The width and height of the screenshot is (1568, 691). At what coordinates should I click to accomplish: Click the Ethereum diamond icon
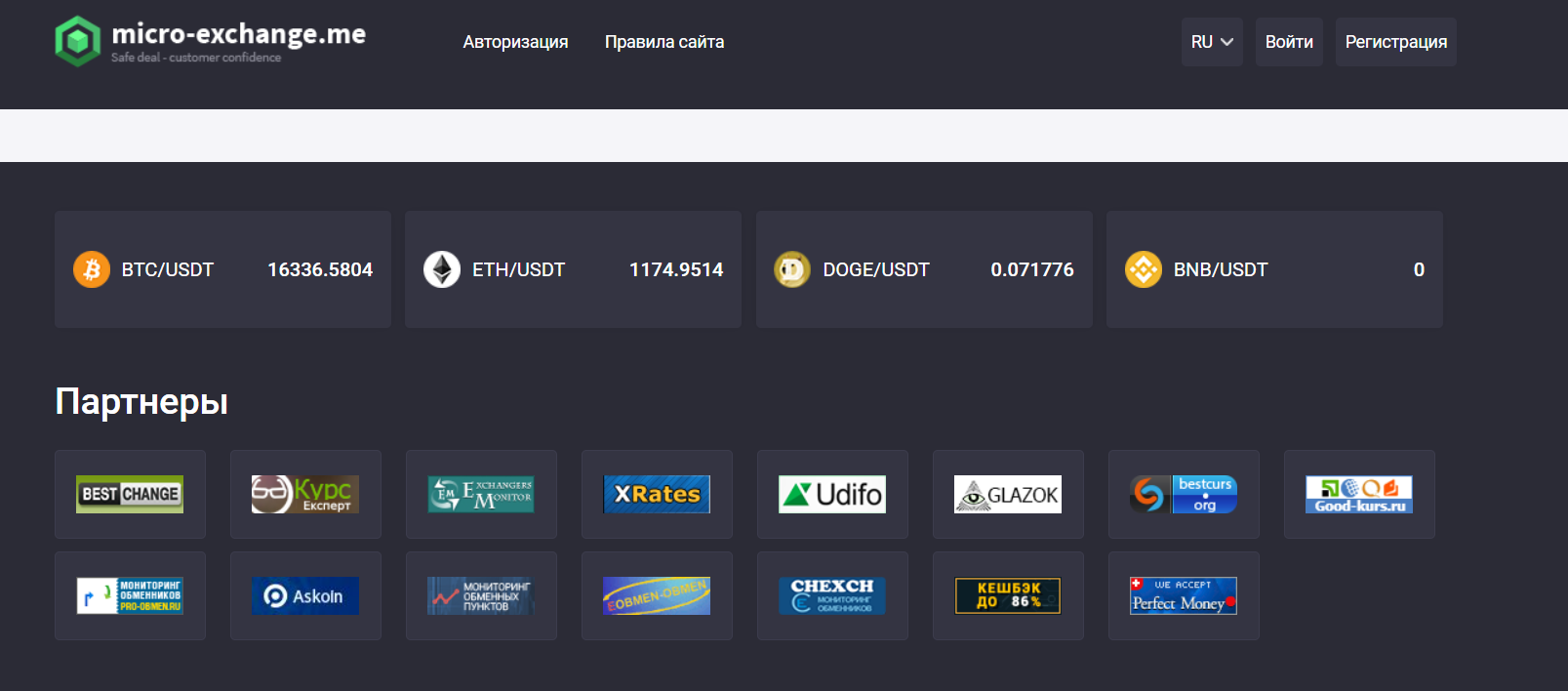pos(442,269)
